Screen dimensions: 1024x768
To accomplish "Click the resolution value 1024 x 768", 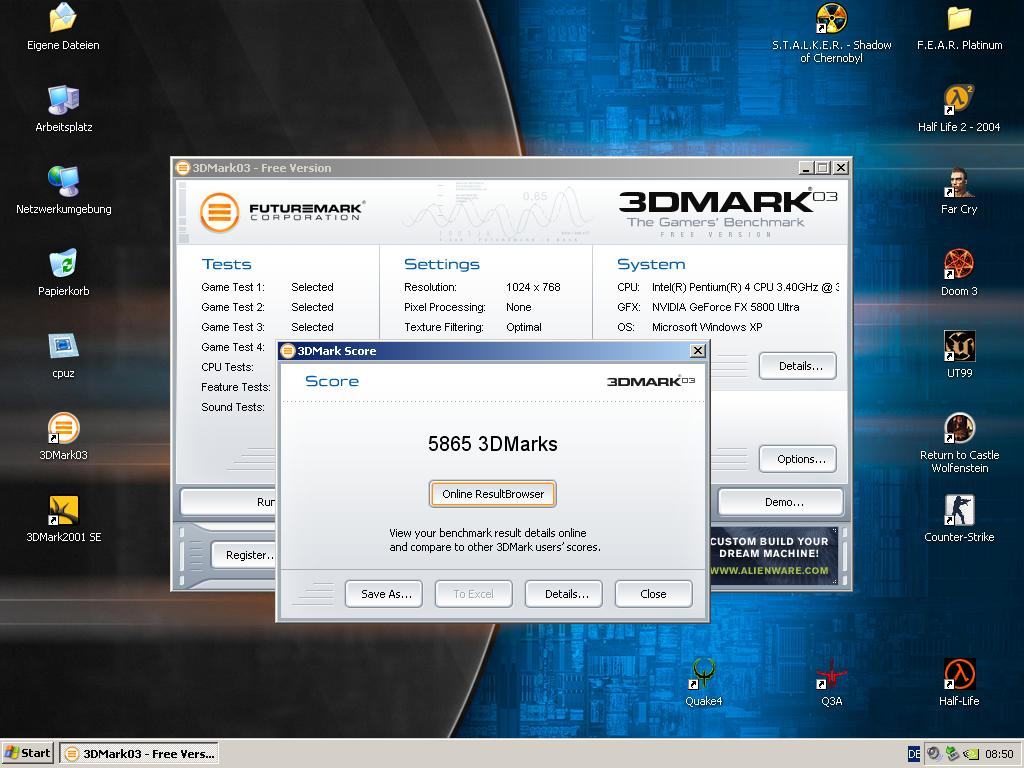I will (x=533, y=287).
